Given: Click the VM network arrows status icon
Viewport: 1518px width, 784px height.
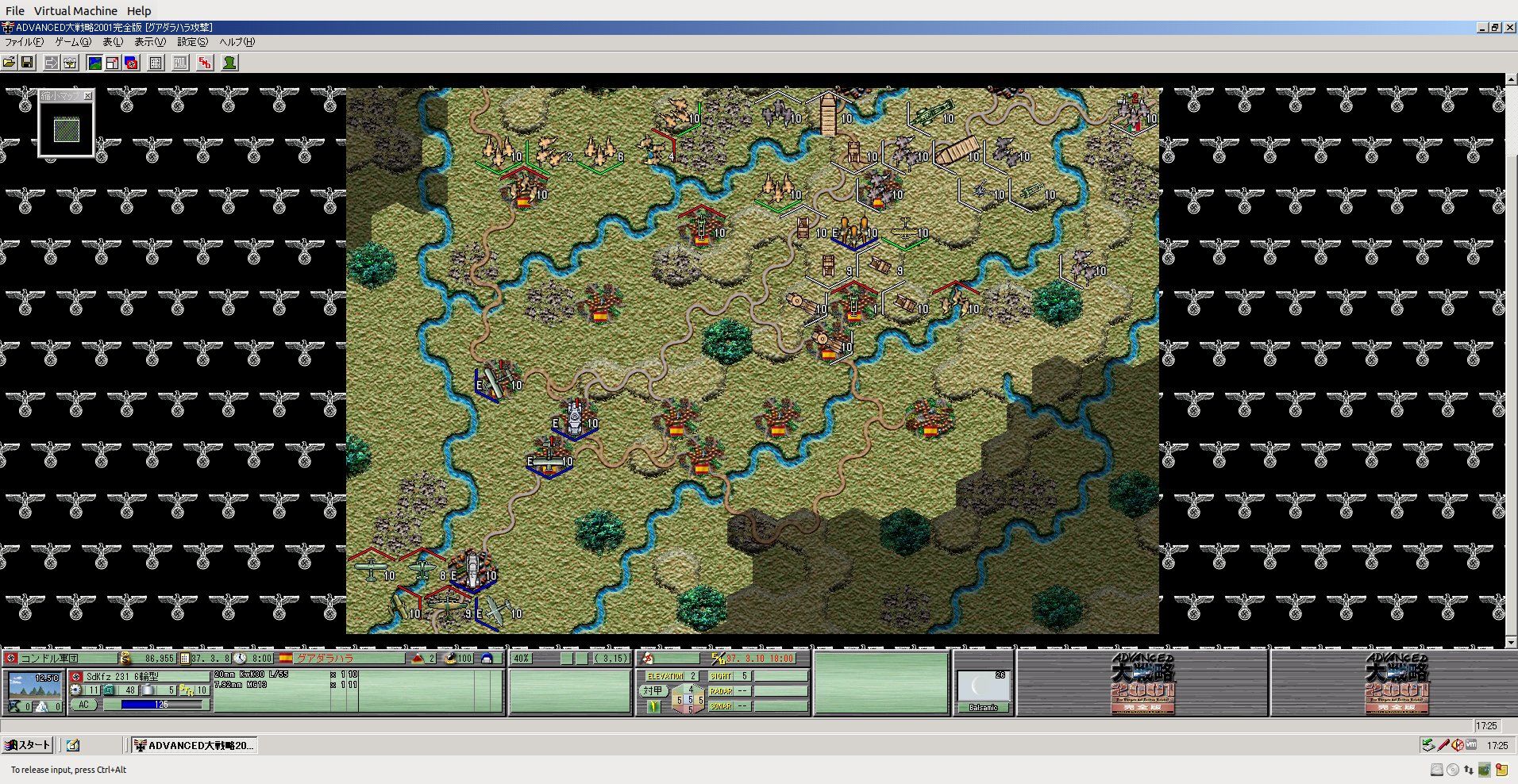Looking at the screenshot, I should [1469, 770].
